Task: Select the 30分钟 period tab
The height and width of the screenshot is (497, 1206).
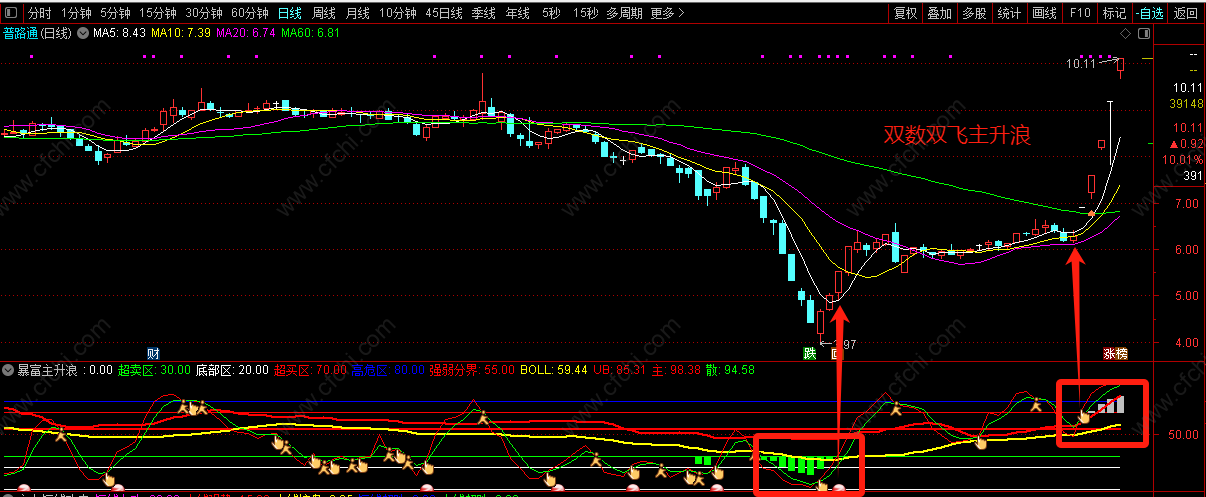Action: [204, 14]
